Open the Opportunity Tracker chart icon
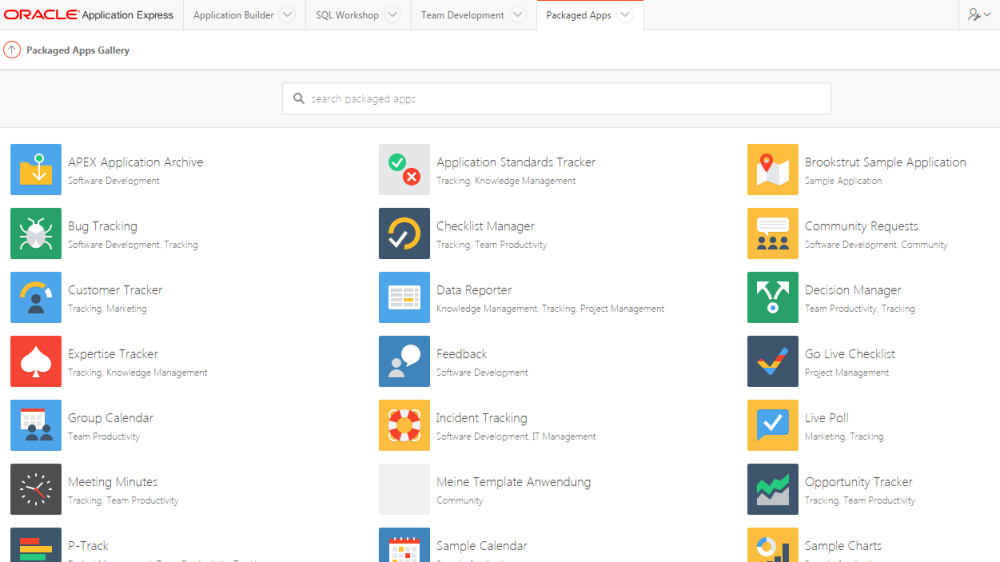The image size is (1000, 562). click(772, 489)
